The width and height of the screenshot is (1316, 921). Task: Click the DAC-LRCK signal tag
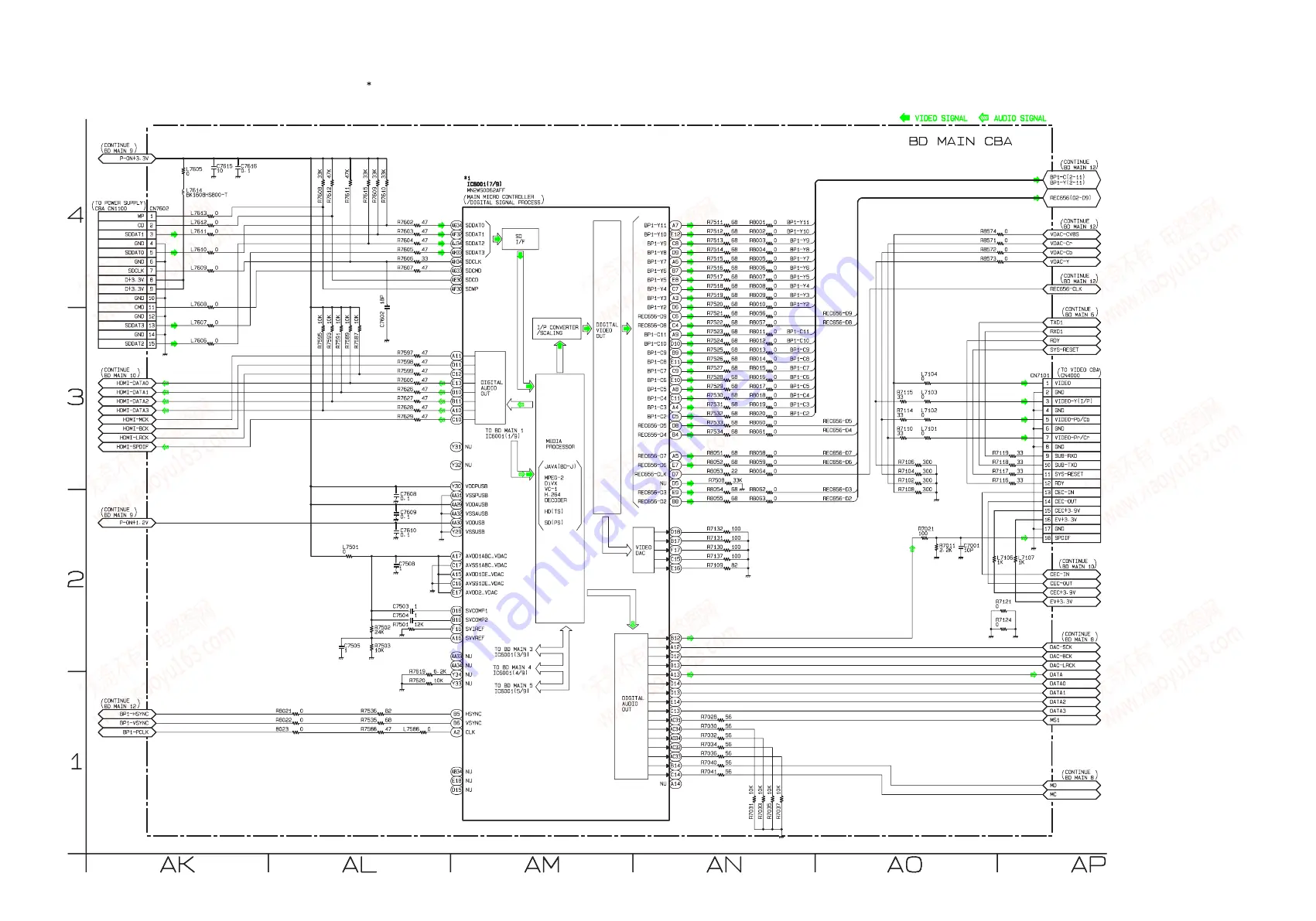tap(1072, 666)
